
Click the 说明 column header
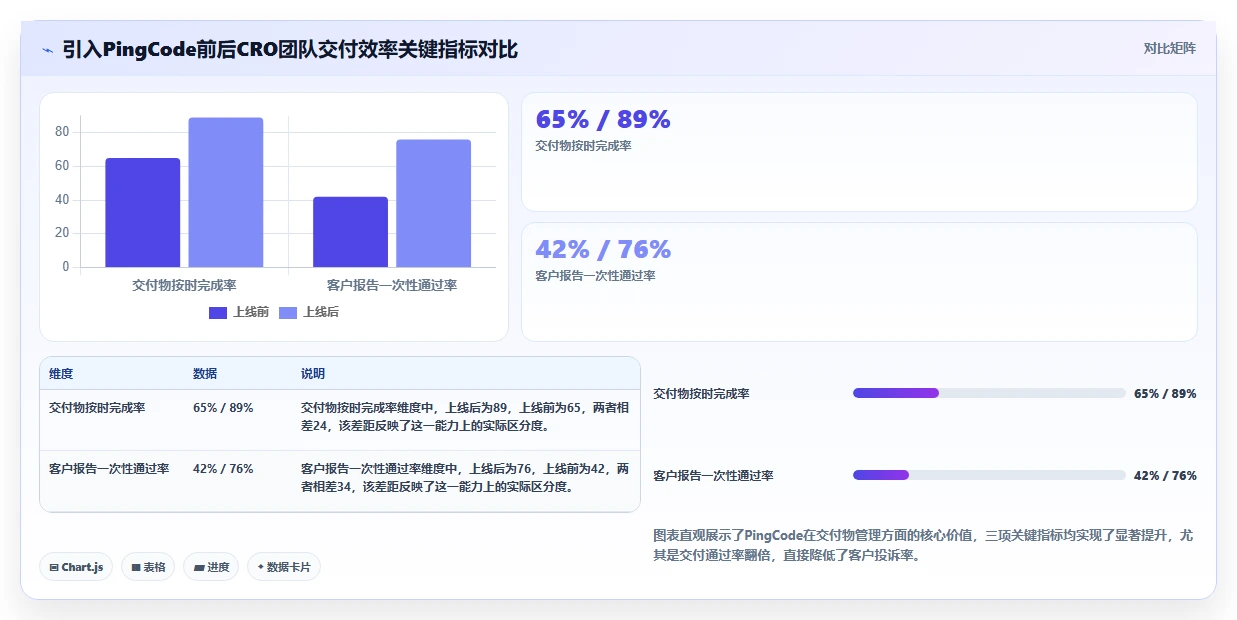(313, 374)
